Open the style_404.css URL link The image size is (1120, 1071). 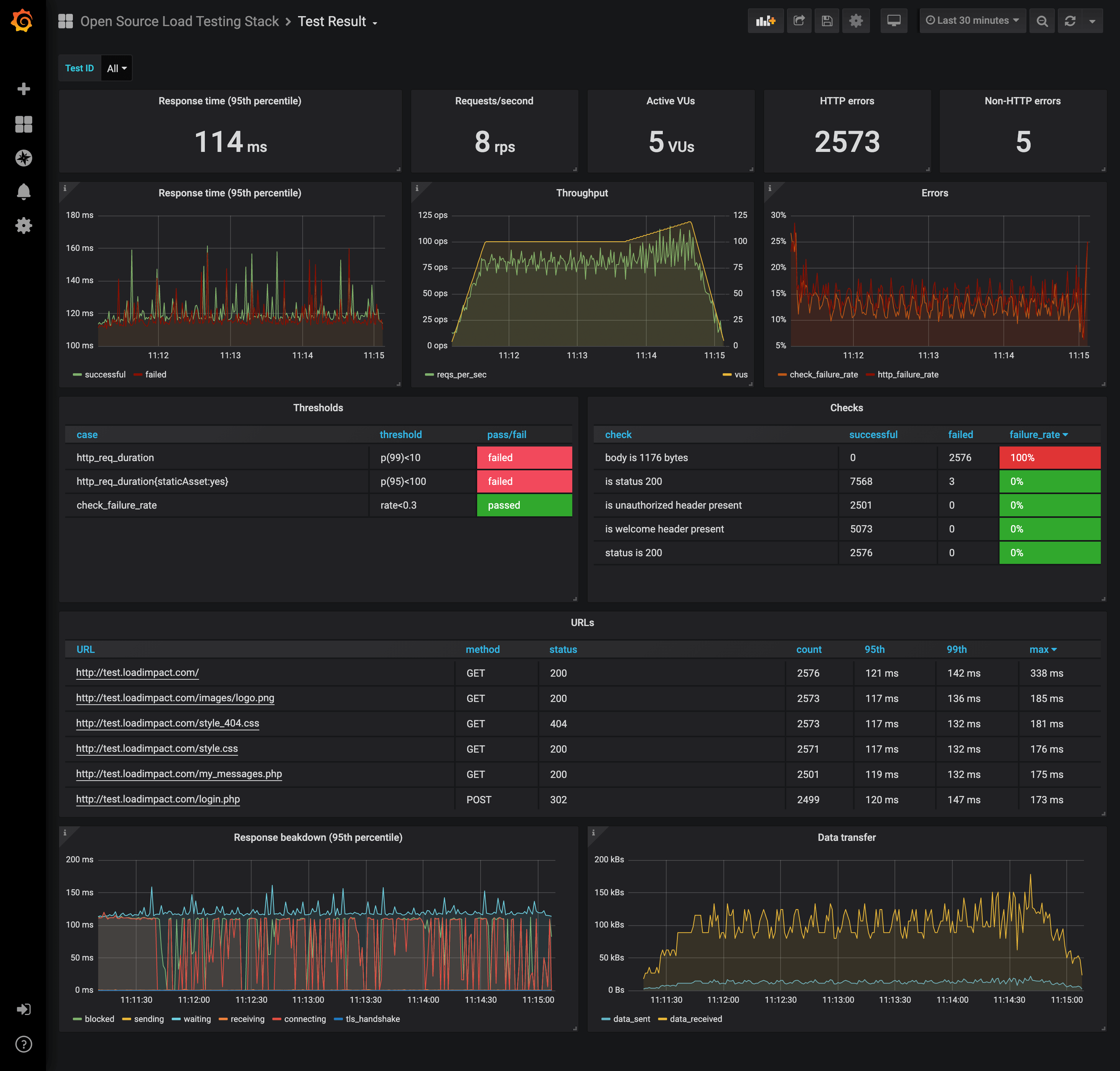coord(167,723)
